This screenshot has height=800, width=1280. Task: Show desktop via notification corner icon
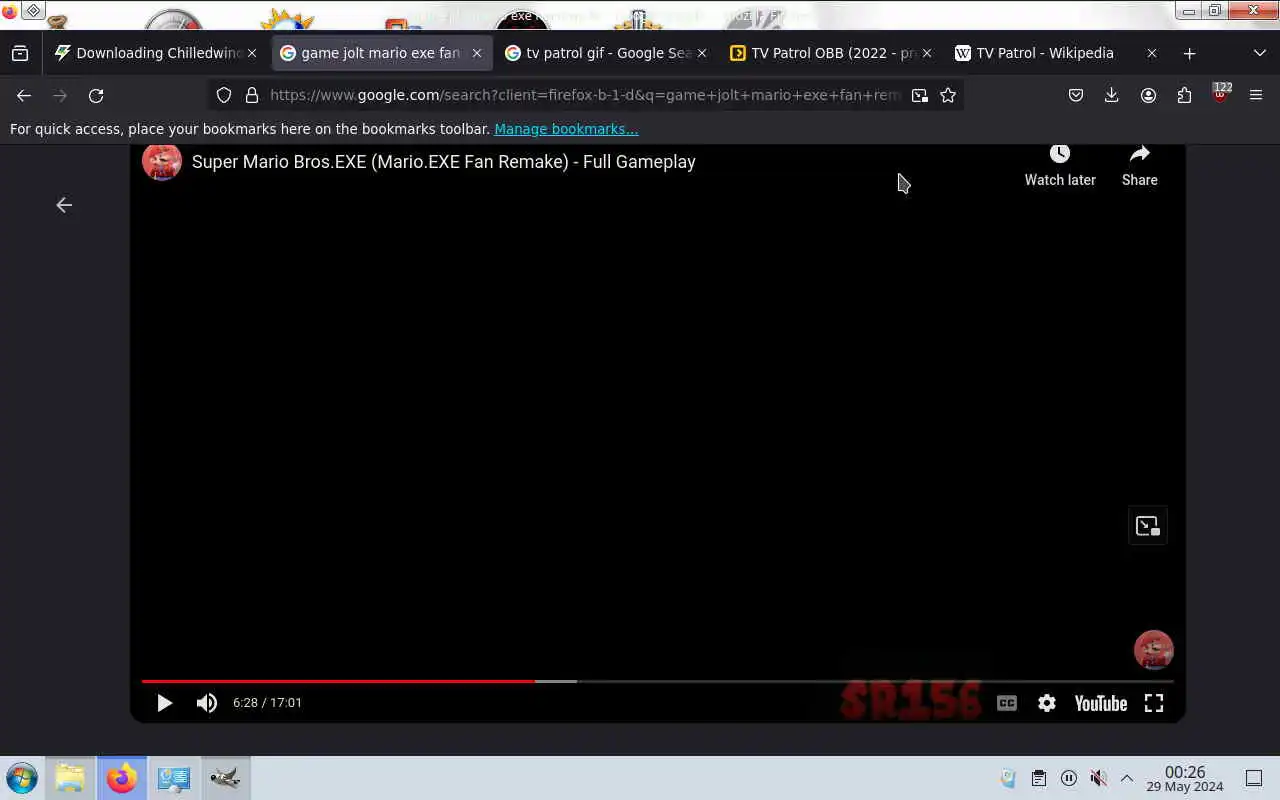(x=1254, y=778)
